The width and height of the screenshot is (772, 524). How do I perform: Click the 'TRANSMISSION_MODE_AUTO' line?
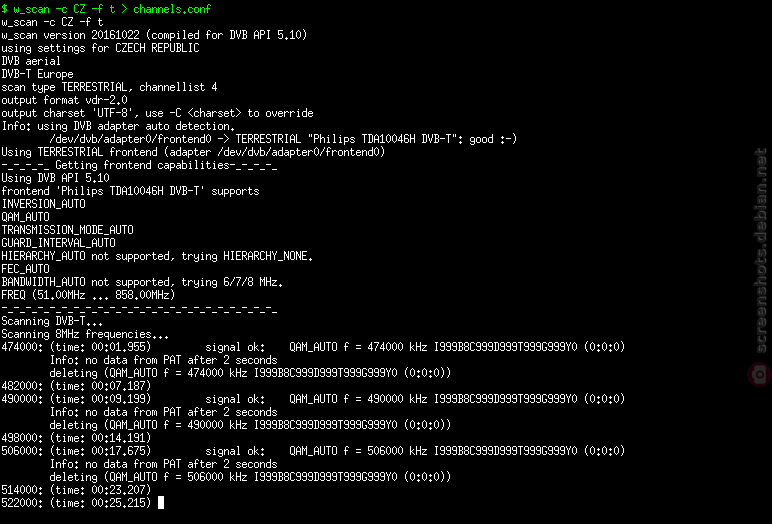click(67, 230)
